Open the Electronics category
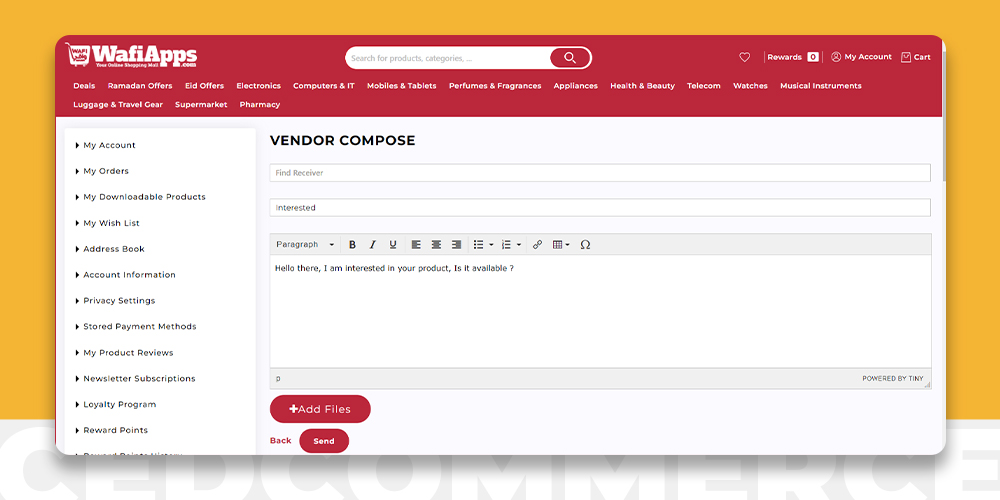 tap(258, 85)
